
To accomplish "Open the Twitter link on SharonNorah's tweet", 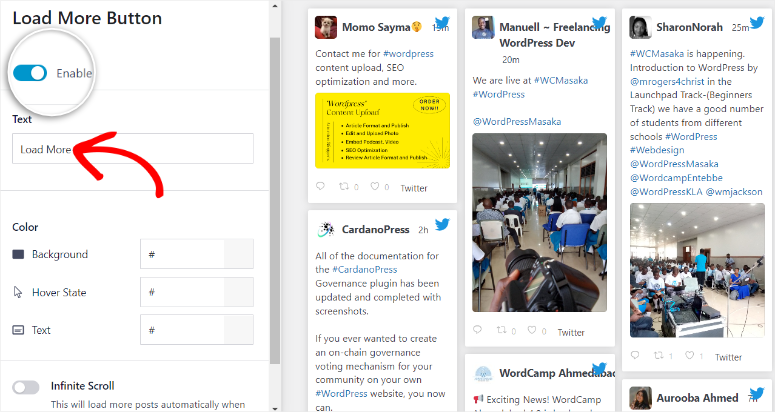I will click(x=728, y=357).
